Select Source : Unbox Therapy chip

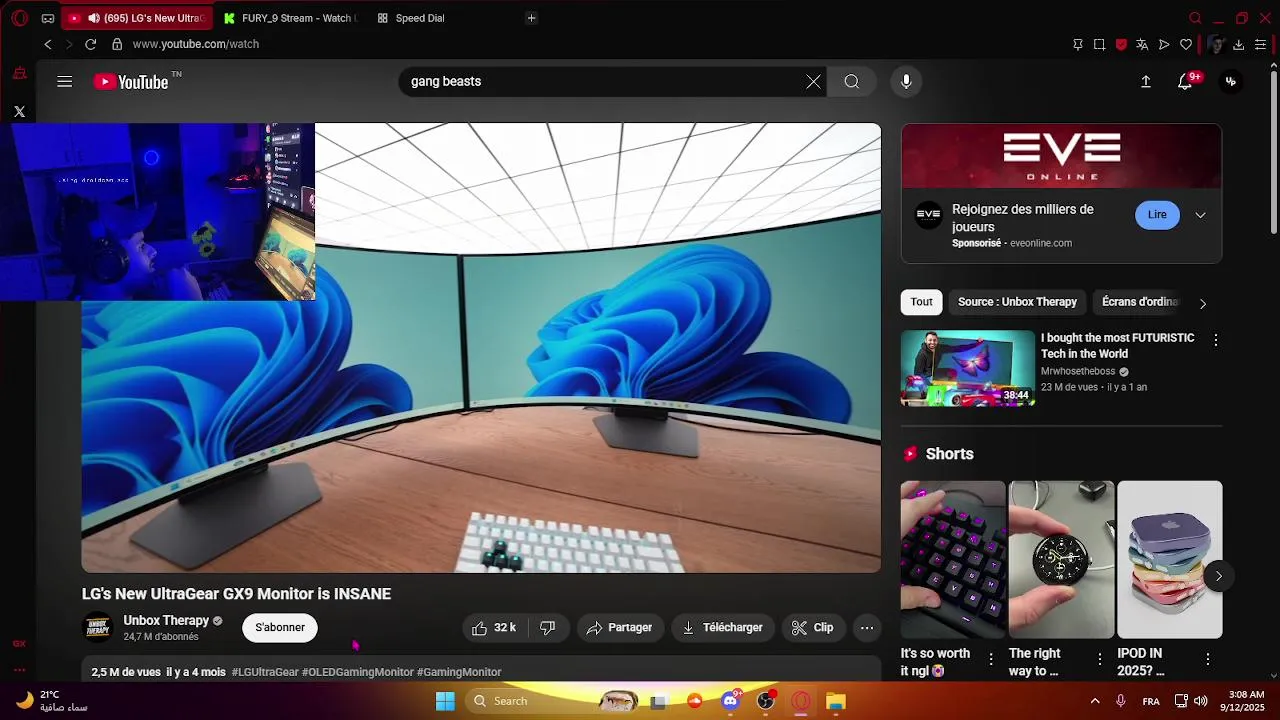pos(1017,302)
